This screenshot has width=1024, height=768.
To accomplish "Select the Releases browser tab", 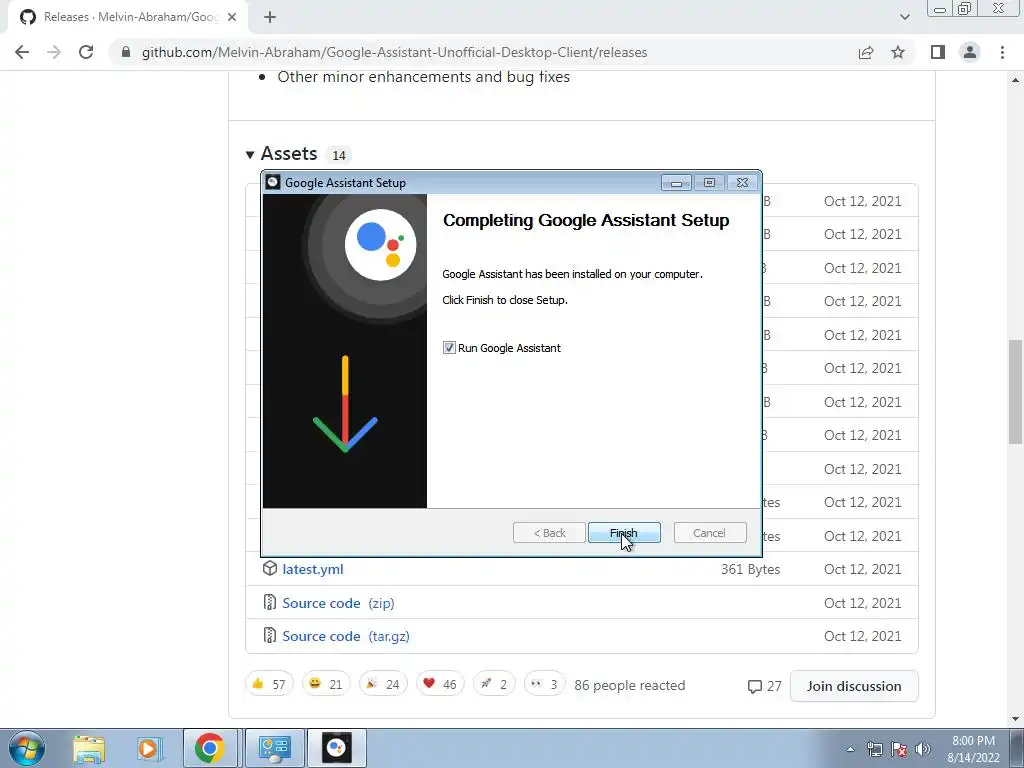I will pyautogui.click(x=127, y=18).
